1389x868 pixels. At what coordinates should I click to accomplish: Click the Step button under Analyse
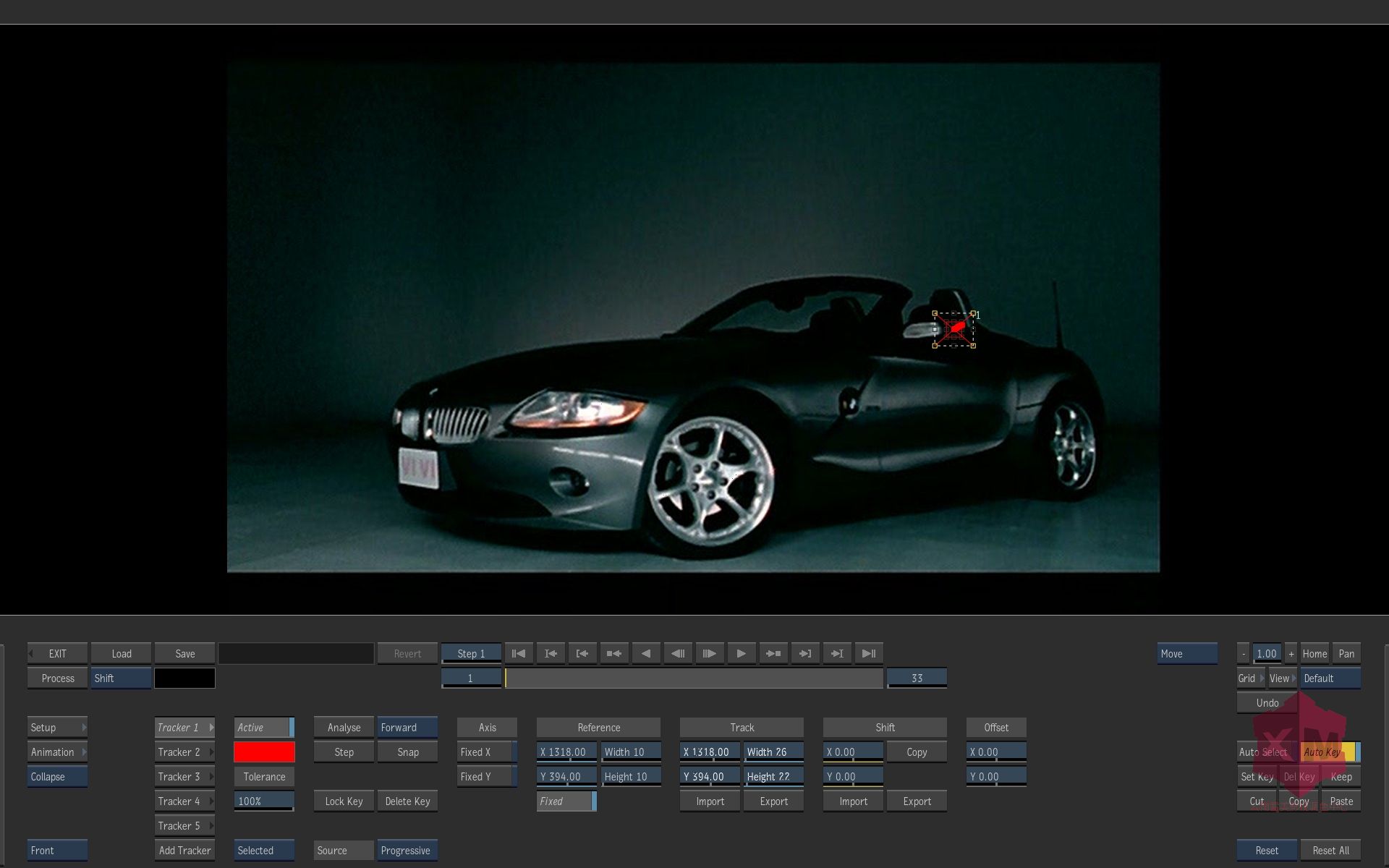pyautogui.click(x=344, y=752)
